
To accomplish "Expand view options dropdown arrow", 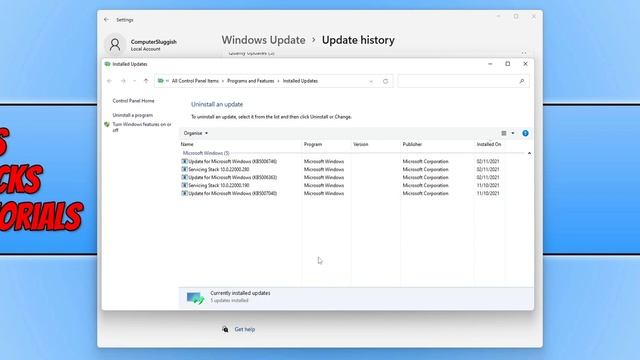I will (x=513, y=133).
